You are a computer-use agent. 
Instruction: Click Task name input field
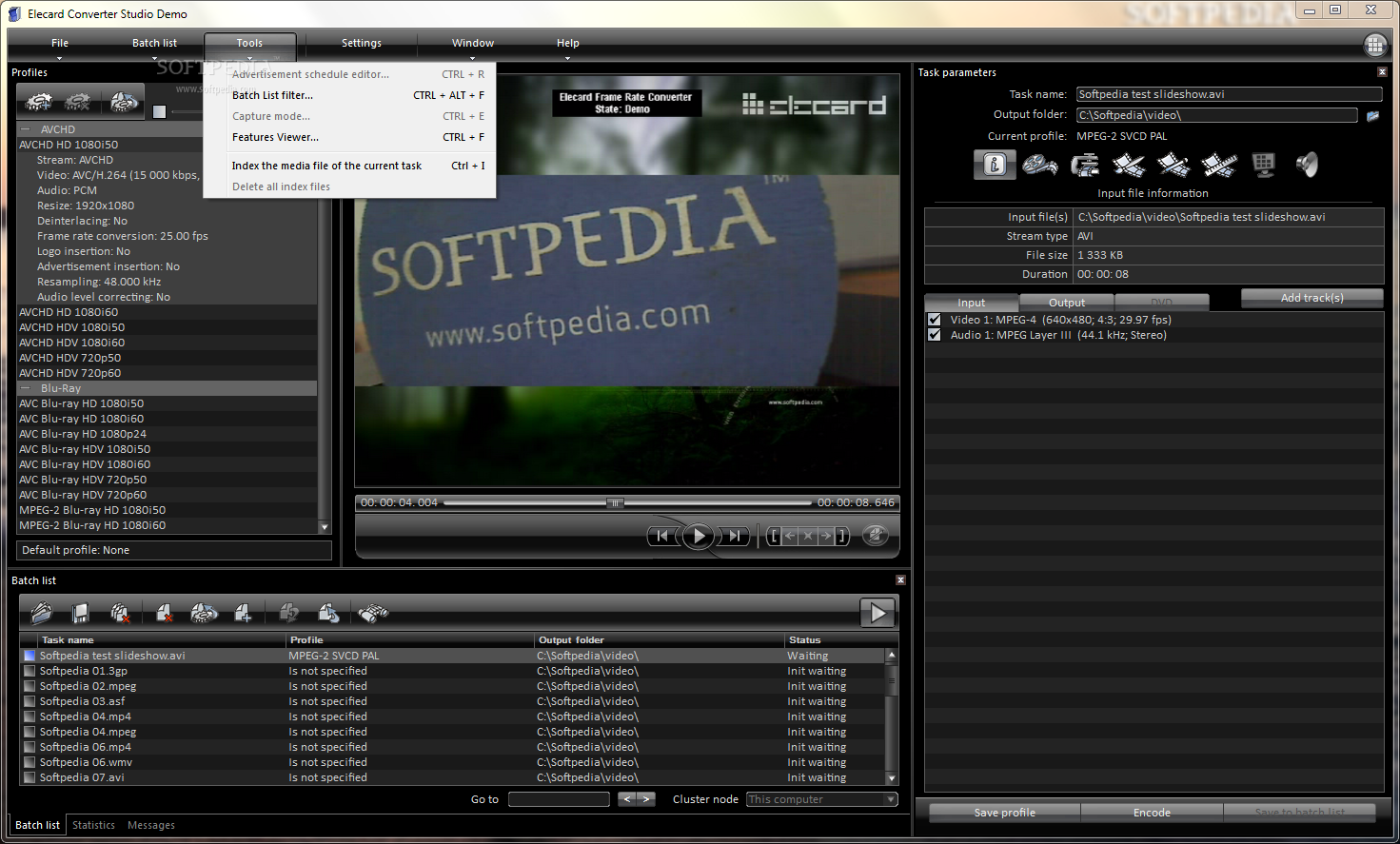click(1229, 94)
